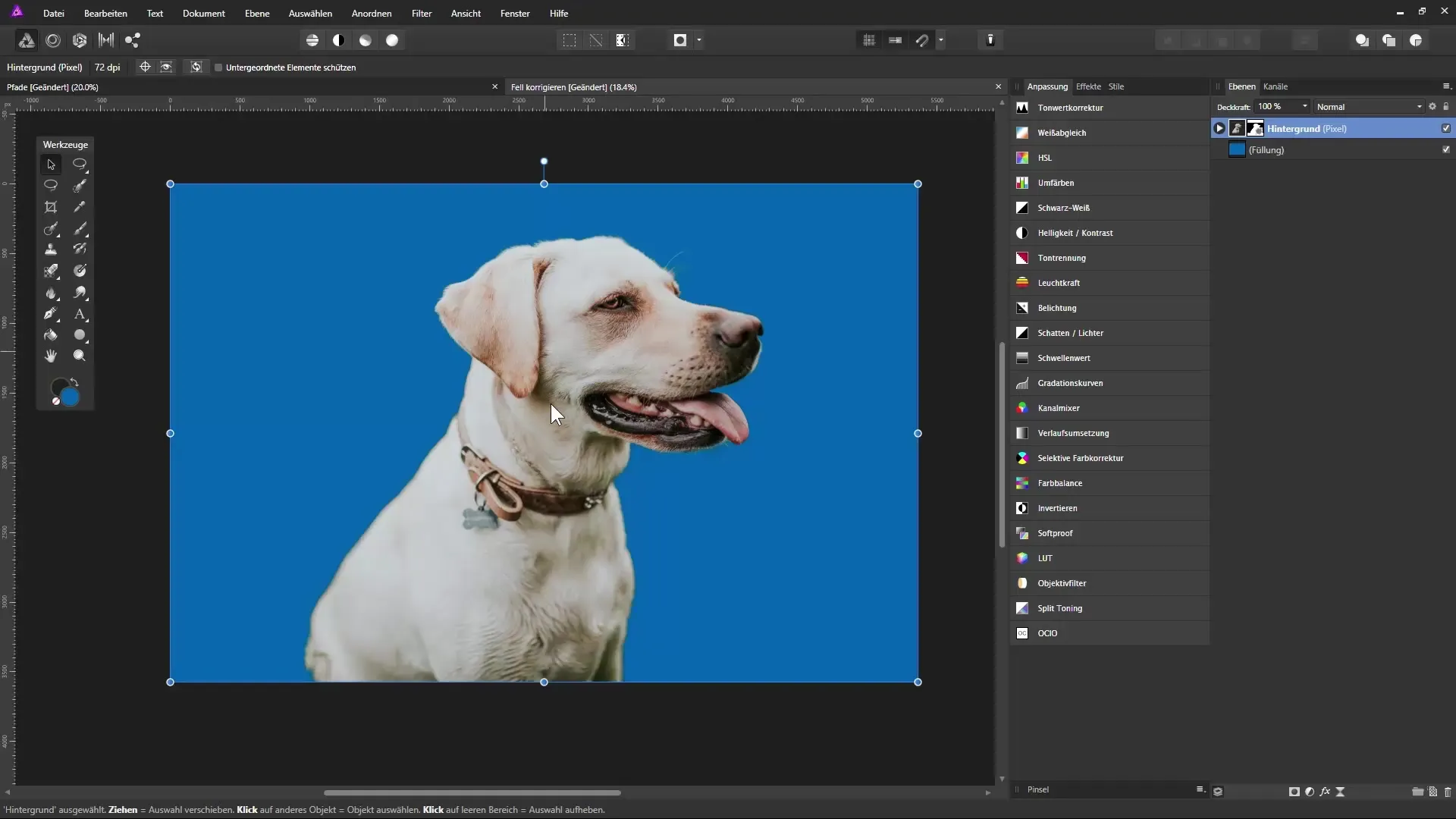Apply auto white balance from the toolbar
This screenshot has height=819, width=1456.
pyautogui.click(x=392, y=40)
